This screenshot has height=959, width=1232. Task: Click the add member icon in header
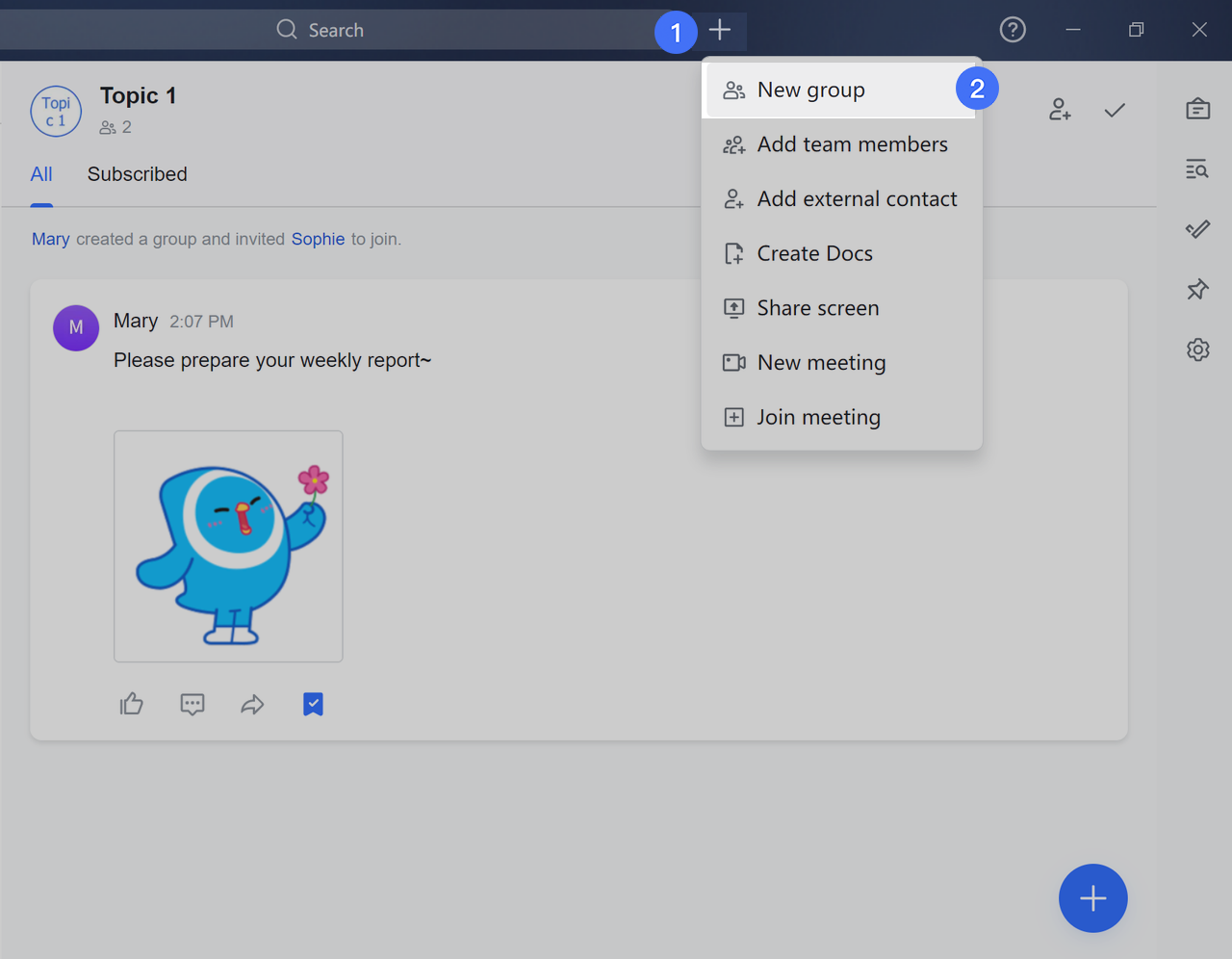tap(1060, 110)
